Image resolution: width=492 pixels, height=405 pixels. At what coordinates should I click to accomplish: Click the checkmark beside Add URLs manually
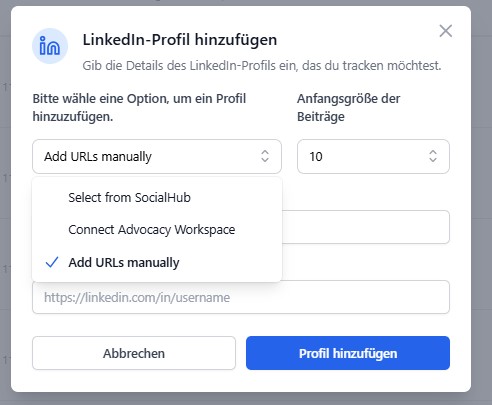[52, 262]
